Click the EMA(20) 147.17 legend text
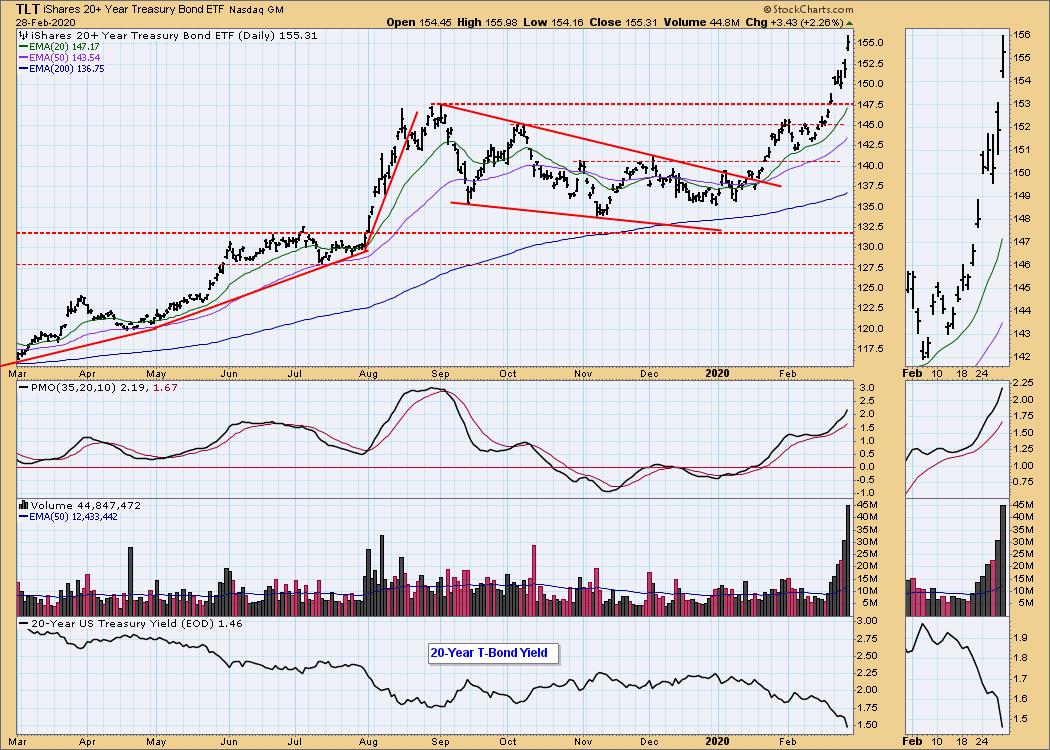 pos(64,47)
